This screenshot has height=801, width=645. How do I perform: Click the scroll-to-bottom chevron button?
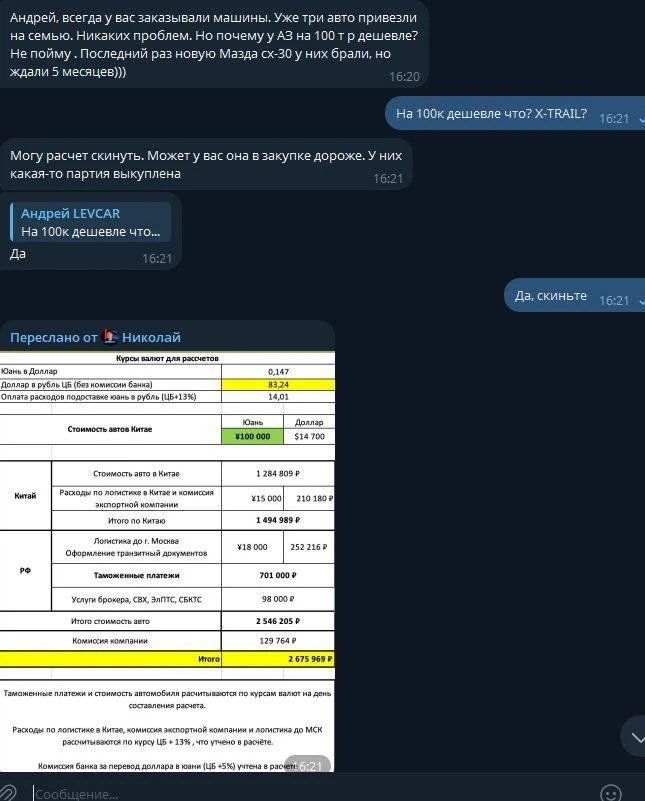pyautogui.click(x=635, y=737)
